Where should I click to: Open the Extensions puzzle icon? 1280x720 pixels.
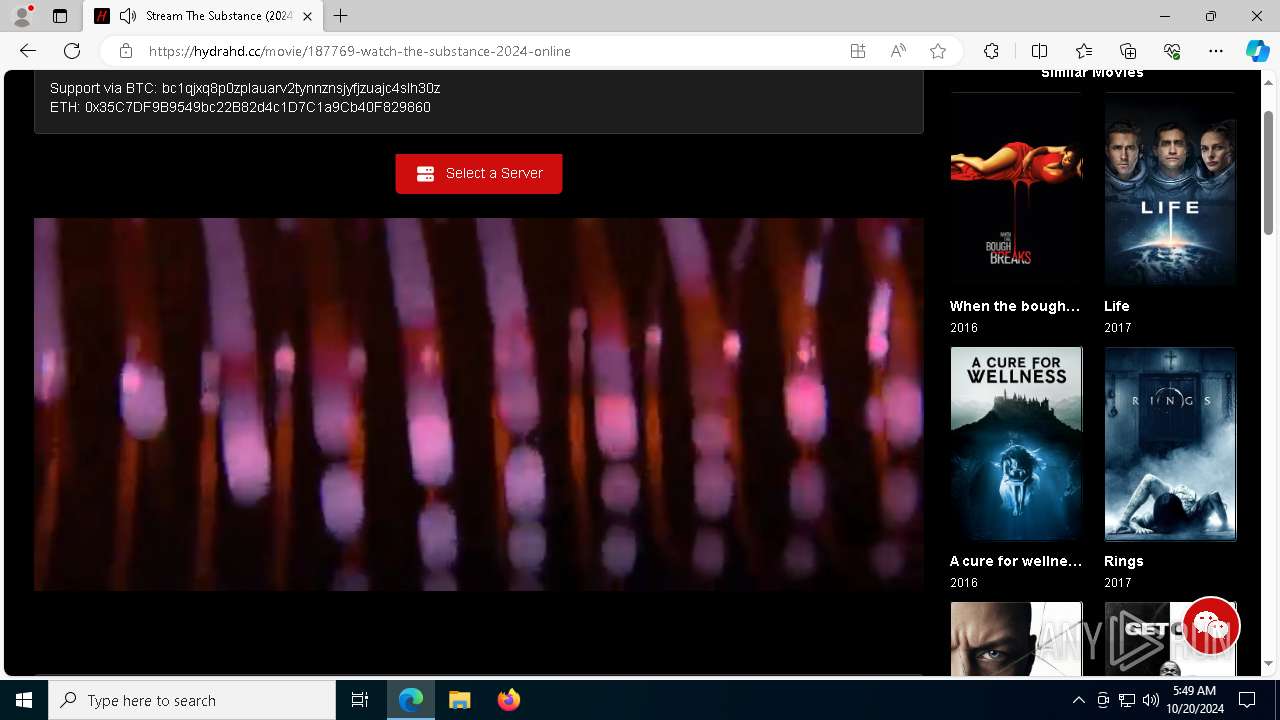pyautogui.click(x=991, y=51)
